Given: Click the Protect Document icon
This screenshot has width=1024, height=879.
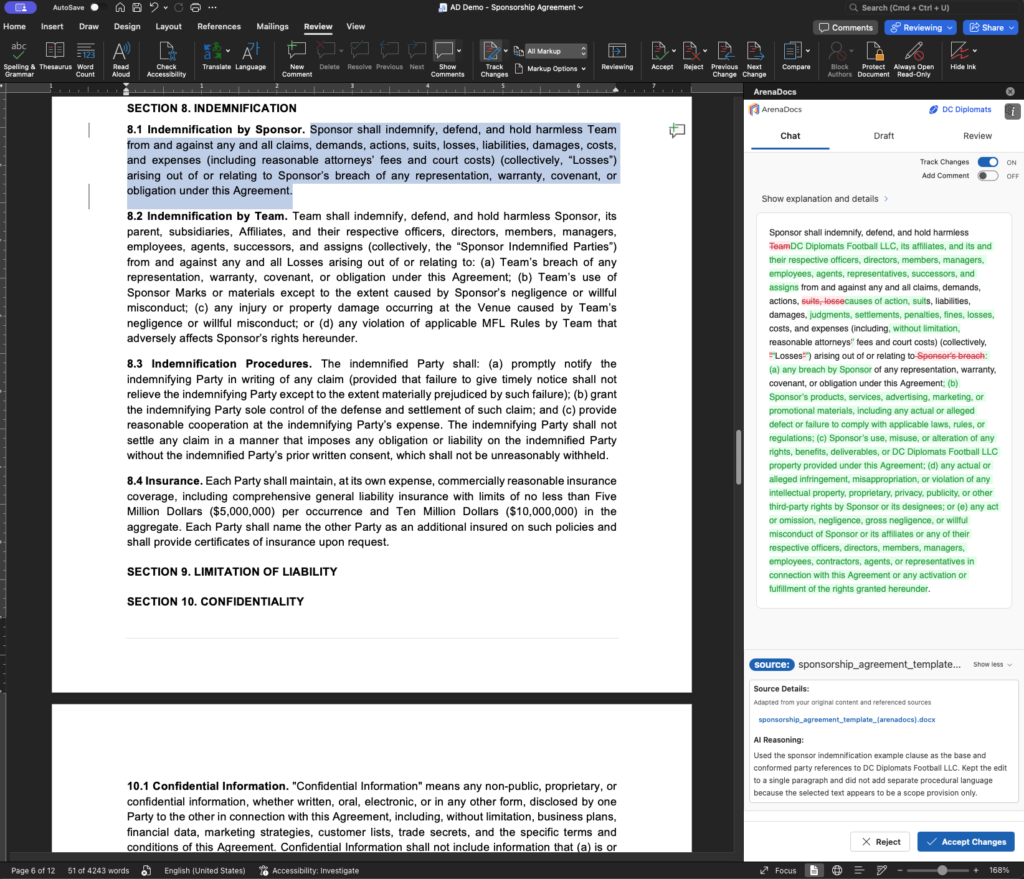Looking at the screenshot, I should coord(873,59).
